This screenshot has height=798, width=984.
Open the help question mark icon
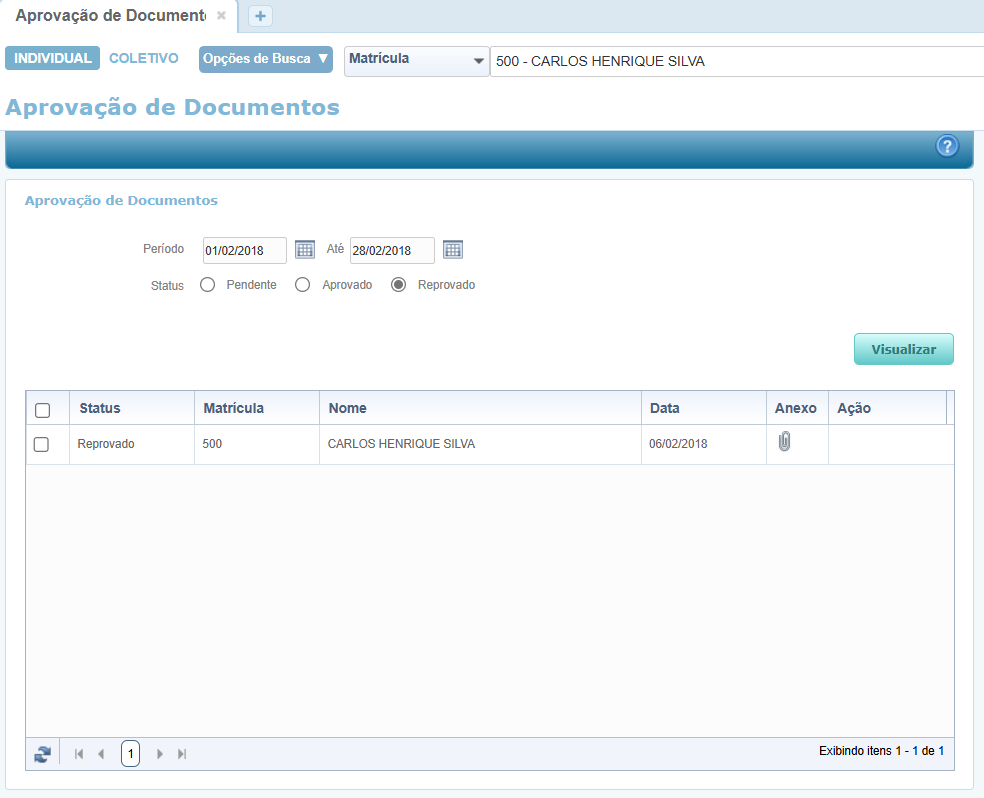pyautogui.click(x=947, y=146)
